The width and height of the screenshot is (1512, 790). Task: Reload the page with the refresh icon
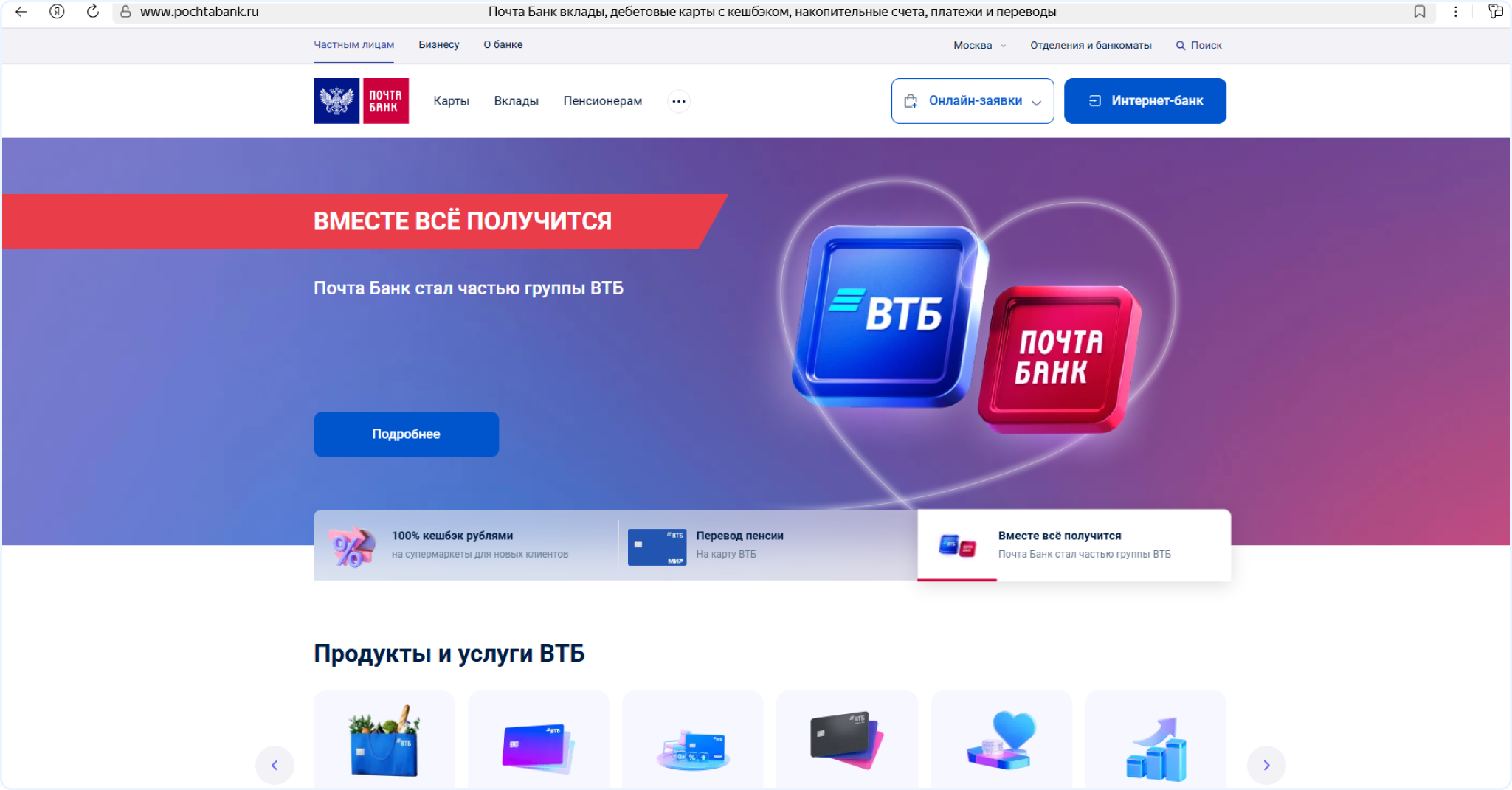tap(92, 12)
